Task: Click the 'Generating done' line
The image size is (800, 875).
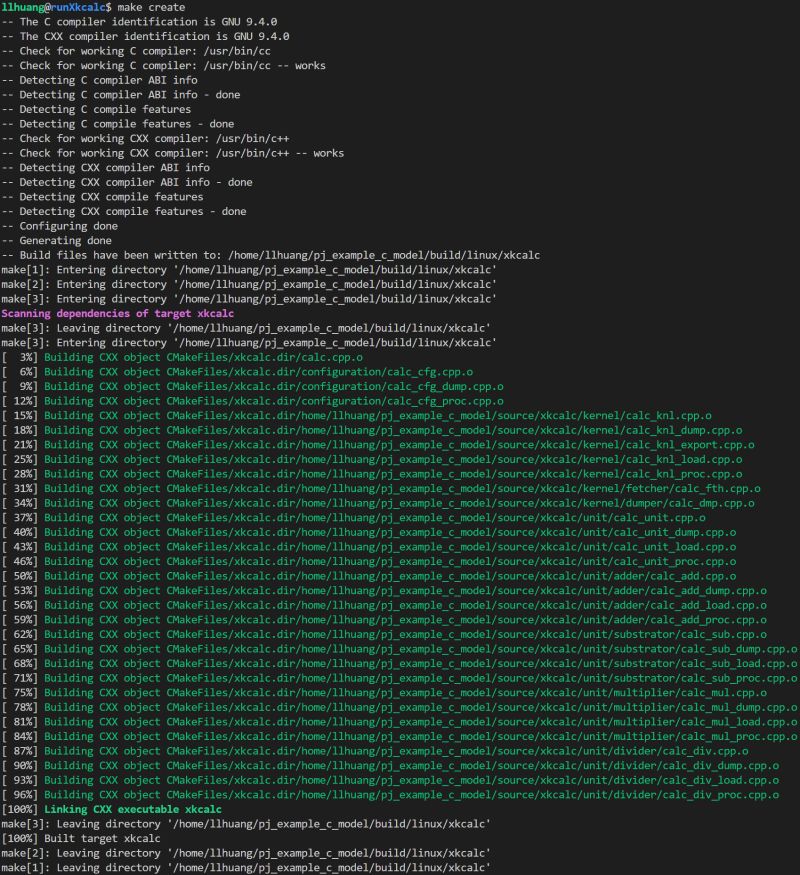Action: pyautogui.click(x=56, y=241)
